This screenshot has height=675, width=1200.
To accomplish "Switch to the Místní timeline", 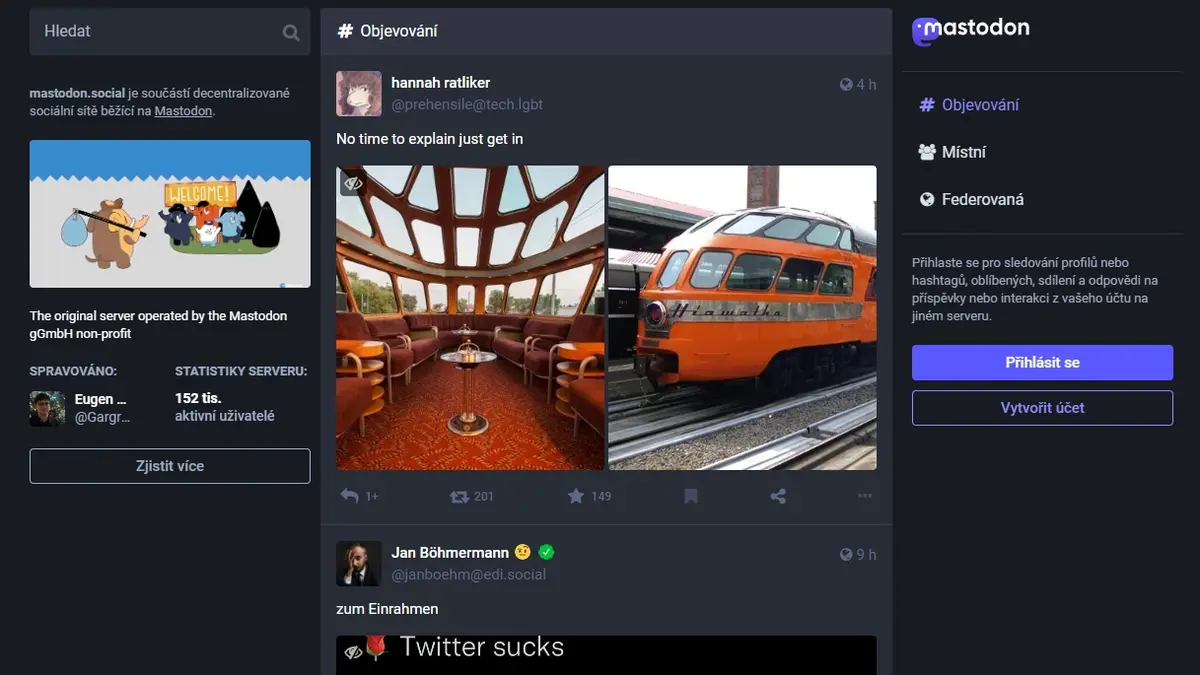I will coord(952,152).
